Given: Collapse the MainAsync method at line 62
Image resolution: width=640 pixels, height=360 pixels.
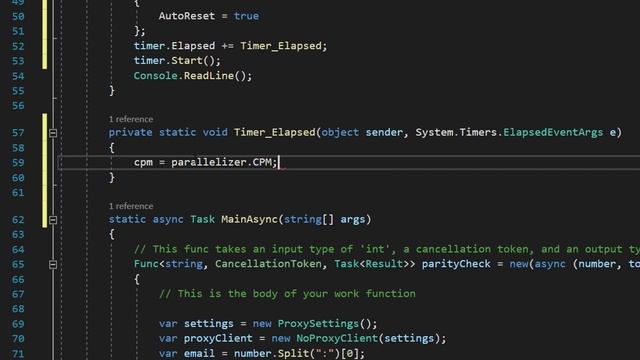Looking at the screenshot, I should tap(53, 220).
